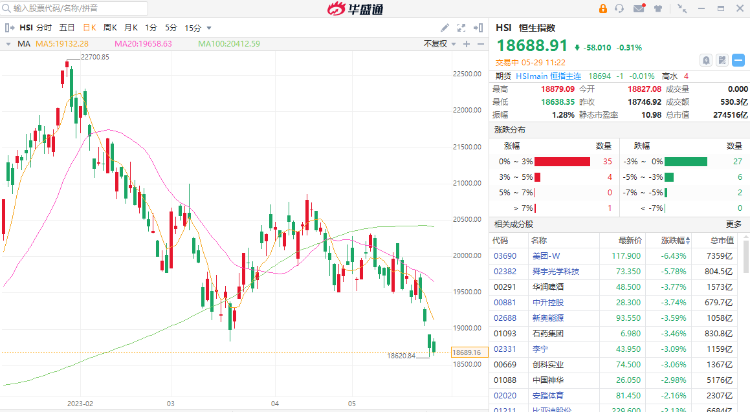Select the 日K chart tab
Image resolution: width=750 pixels, height=412 pixels.
(89, 28)
